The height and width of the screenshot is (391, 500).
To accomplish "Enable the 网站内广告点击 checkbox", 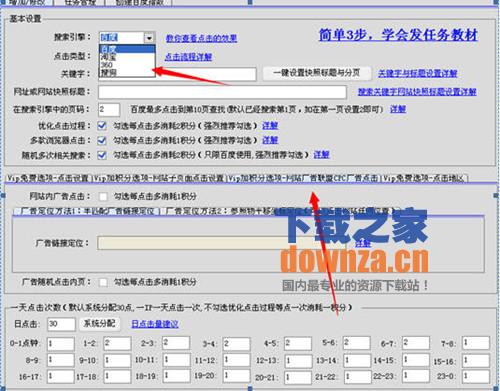I will pos(103,197).
